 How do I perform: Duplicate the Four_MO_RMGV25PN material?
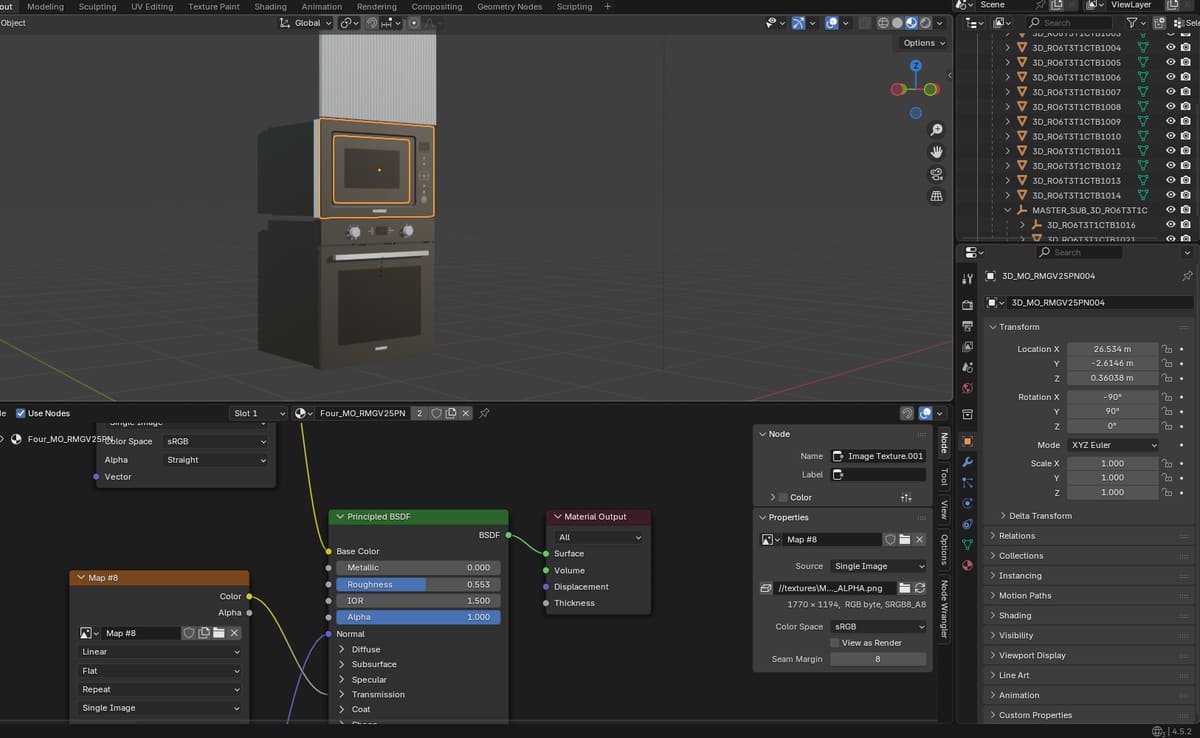coord(450,413)
